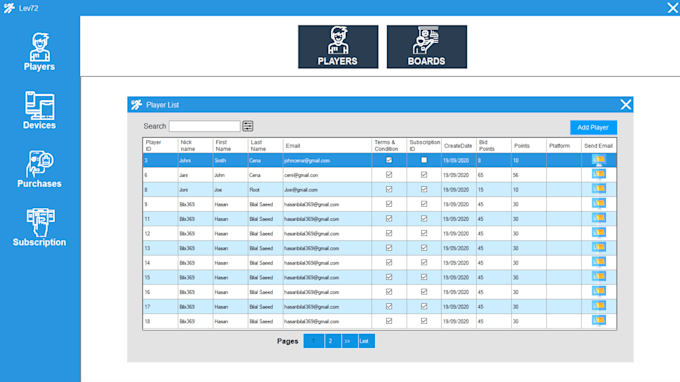680x382 pixels.
Task: Click the BOARDS tile button
Action: pos(427,47)
